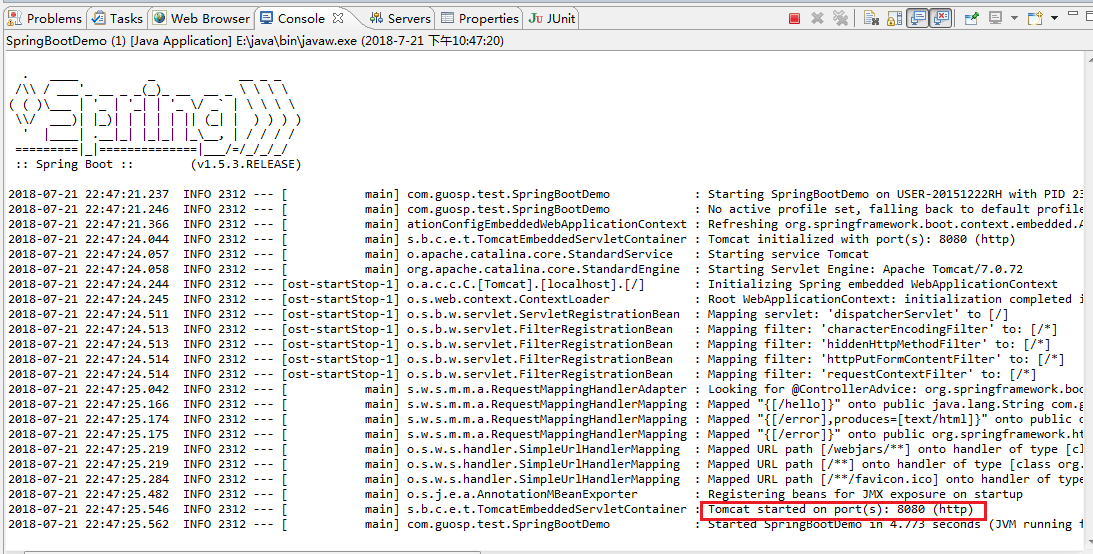Open dropdown next to Display Selected Console

click(1014, 19)
